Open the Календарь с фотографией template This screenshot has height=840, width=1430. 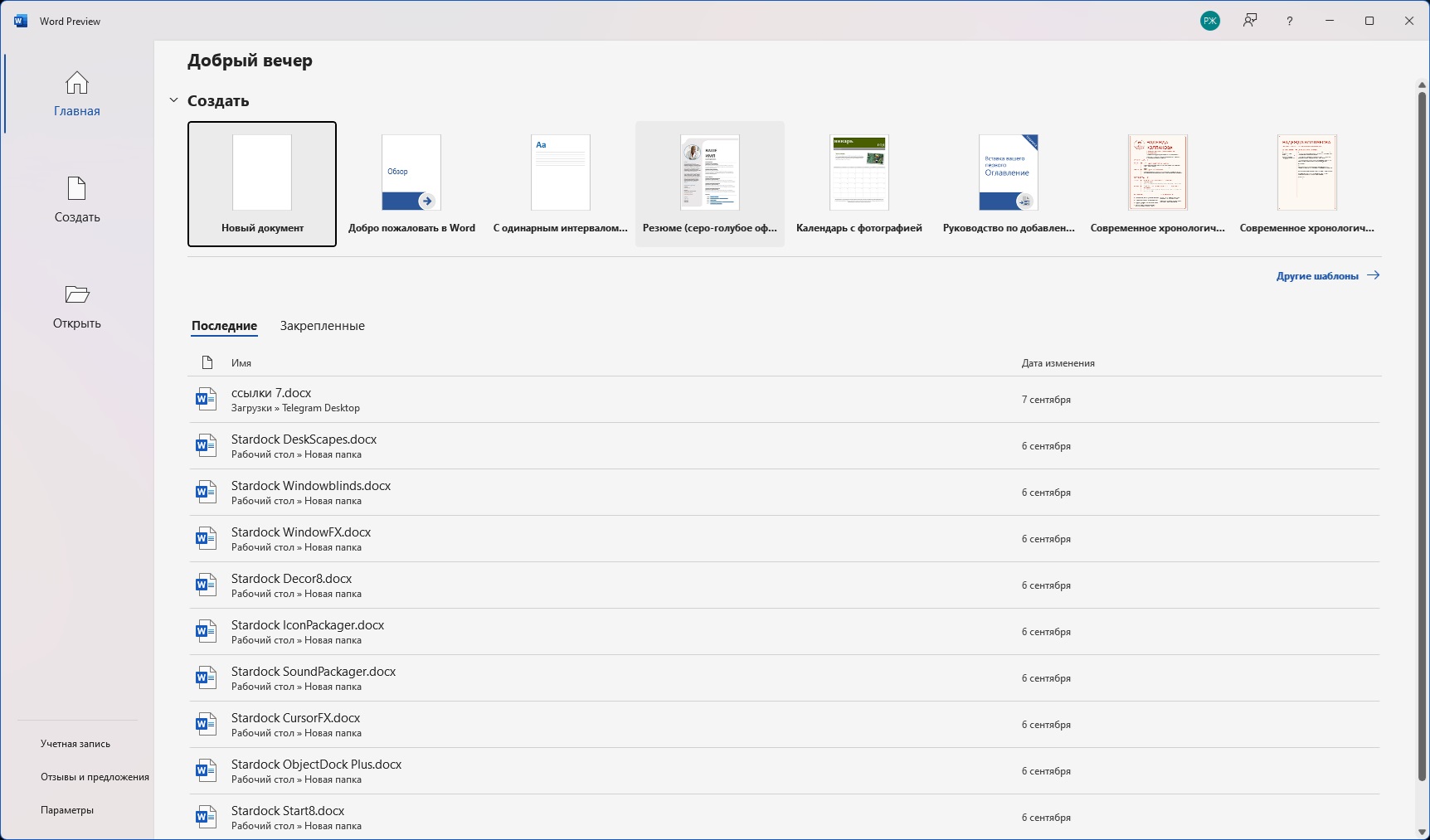[859, 184]
